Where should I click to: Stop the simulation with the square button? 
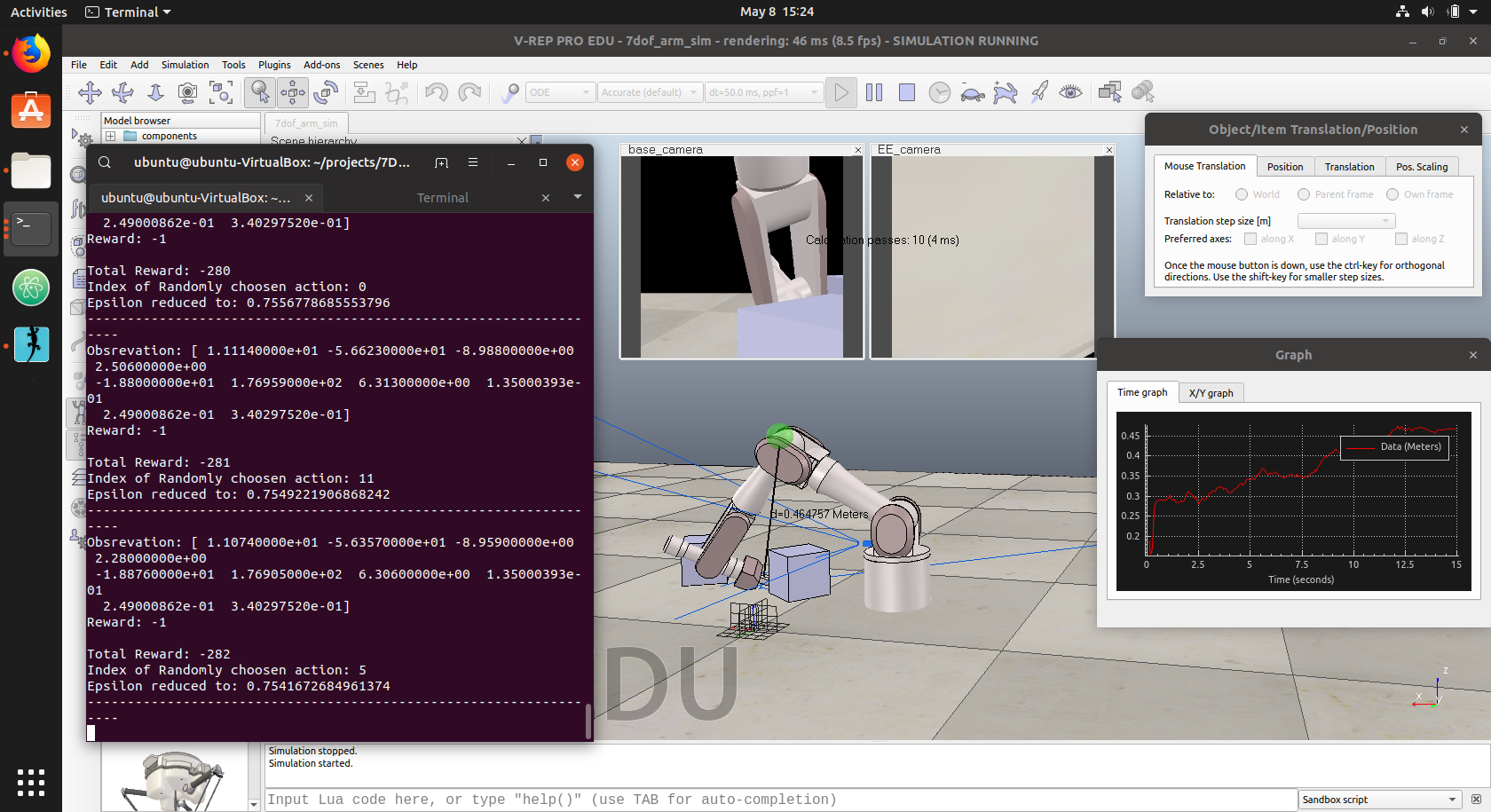pyautogui.click(x=907, y=92)
